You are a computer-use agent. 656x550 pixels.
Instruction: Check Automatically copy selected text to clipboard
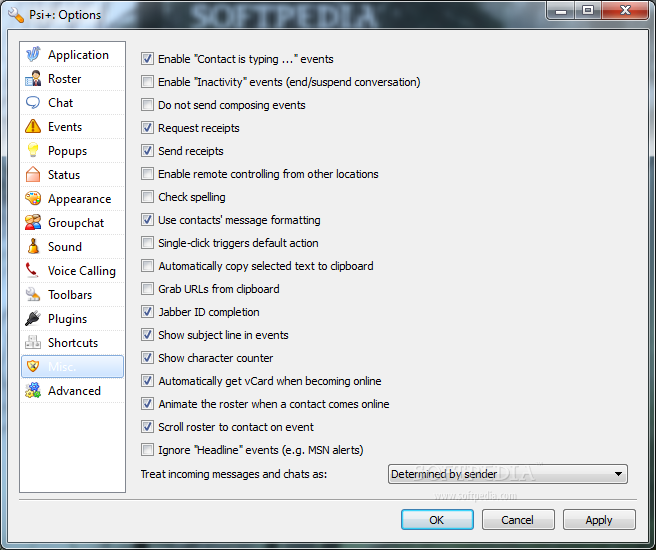pyautogui.click(x=147, y=266)
